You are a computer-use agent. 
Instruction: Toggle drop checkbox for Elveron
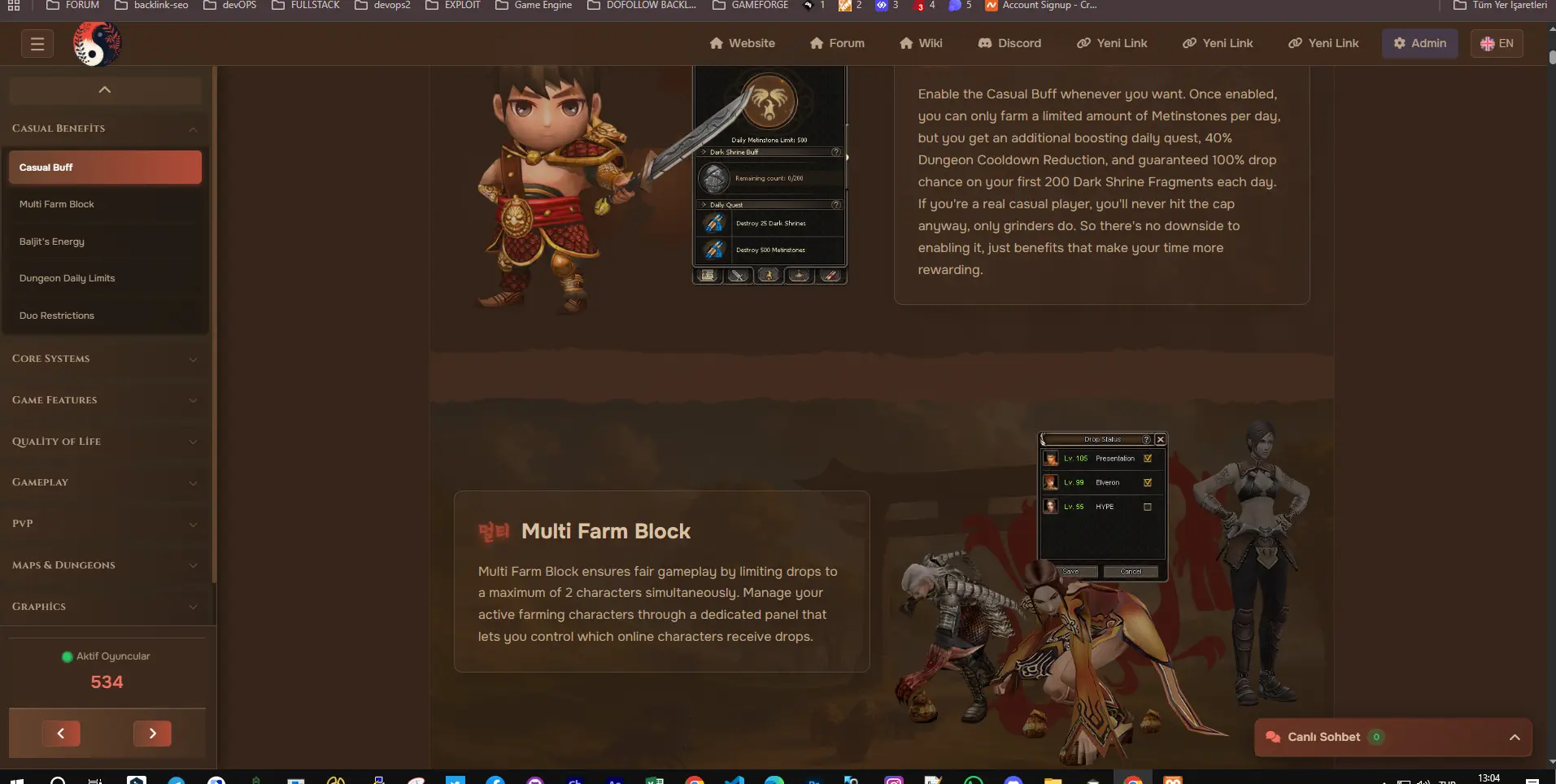point(1148,482)
